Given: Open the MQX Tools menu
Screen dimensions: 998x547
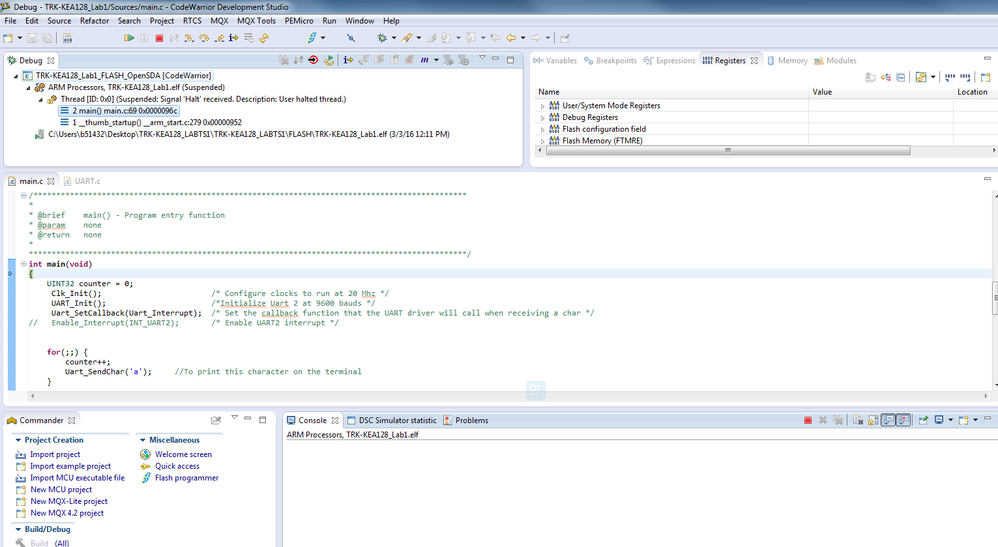Looking at the screenshot, I should [x=257, y=20].
